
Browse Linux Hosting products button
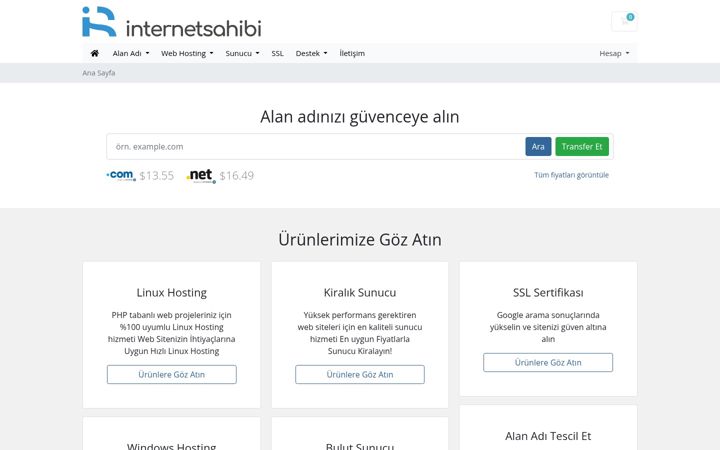(x=172, y=375)
